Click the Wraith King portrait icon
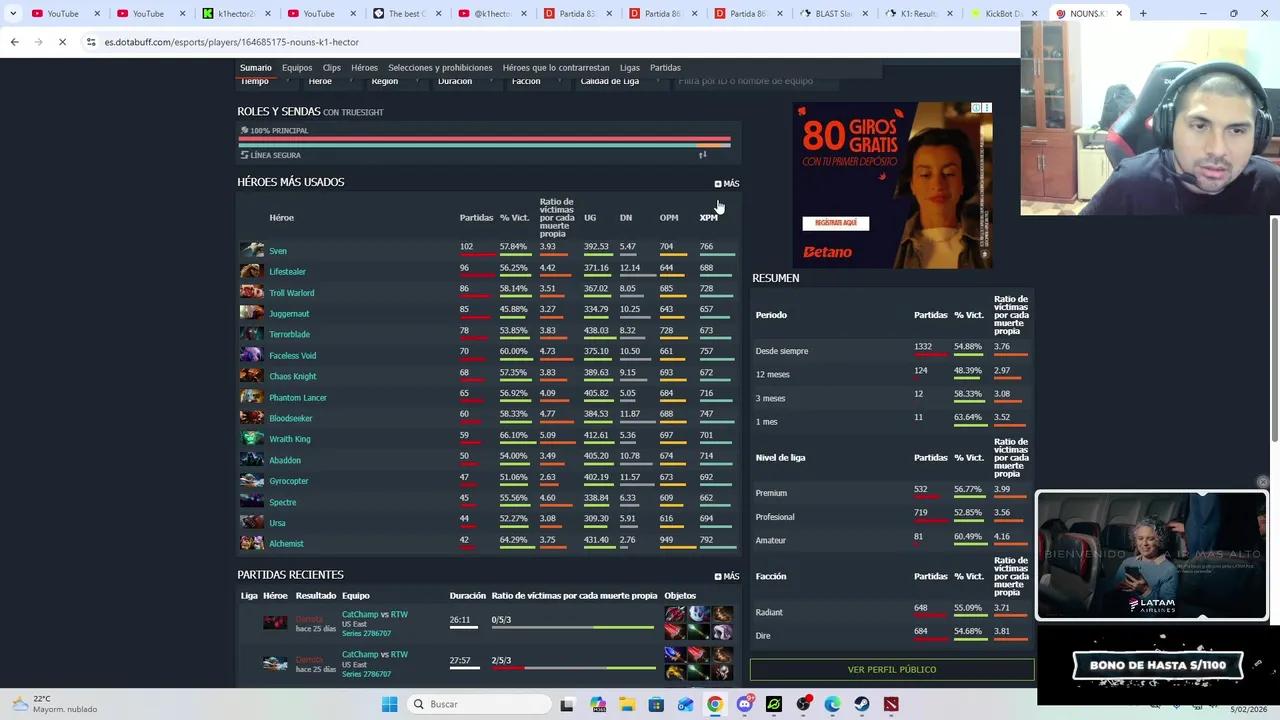This screenshot has height=720, width=1280. point(252,439)
